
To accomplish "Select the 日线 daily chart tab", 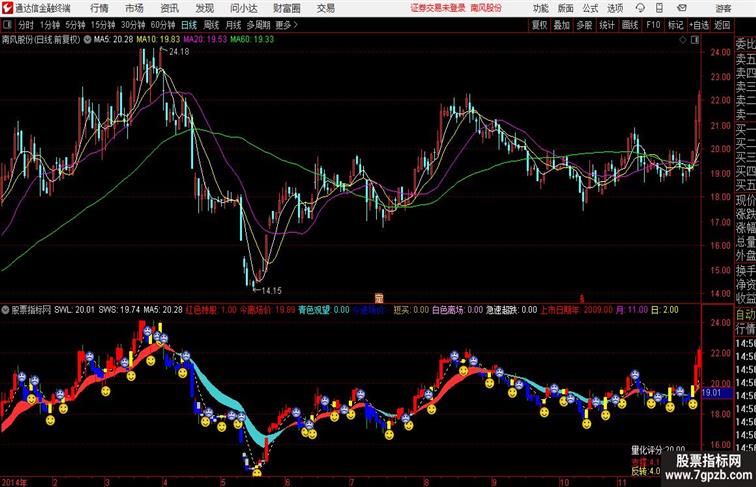I will click(x=189, y=25).
